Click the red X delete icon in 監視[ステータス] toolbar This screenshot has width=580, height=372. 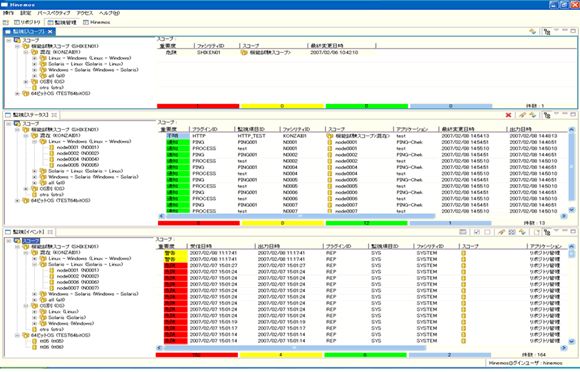(509, 115)
